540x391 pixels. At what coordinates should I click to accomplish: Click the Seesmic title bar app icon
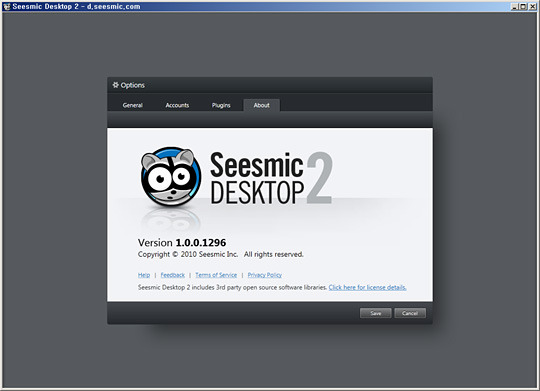(7, 6)
